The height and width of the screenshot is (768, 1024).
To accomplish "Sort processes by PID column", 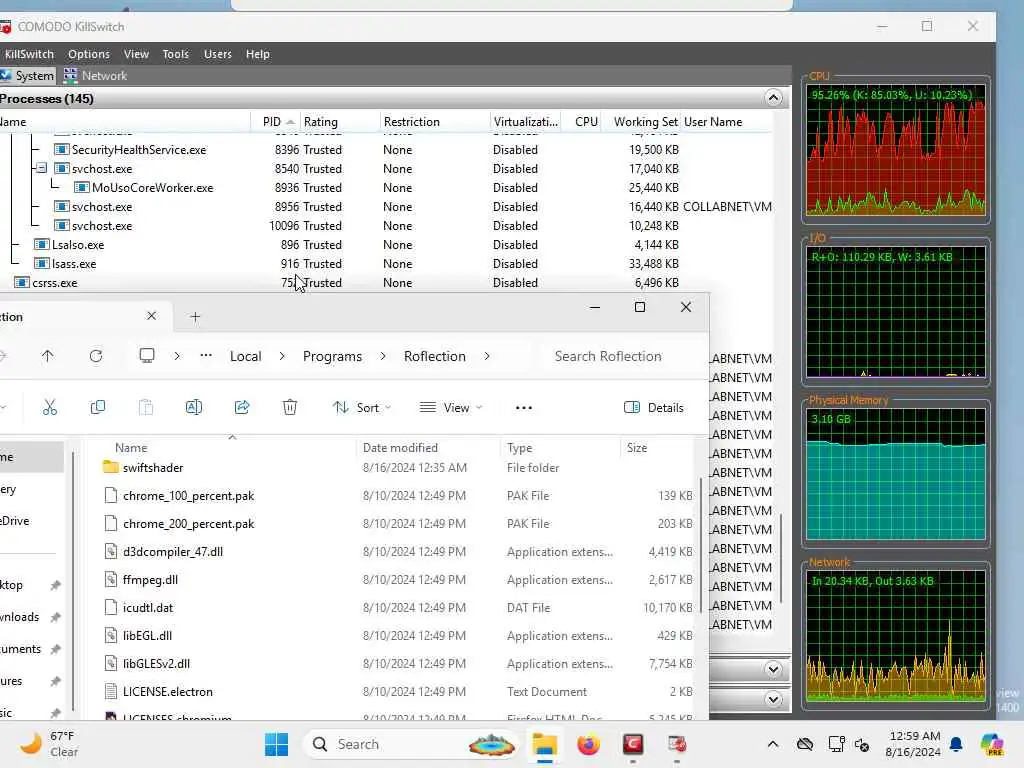I will 276,122.
